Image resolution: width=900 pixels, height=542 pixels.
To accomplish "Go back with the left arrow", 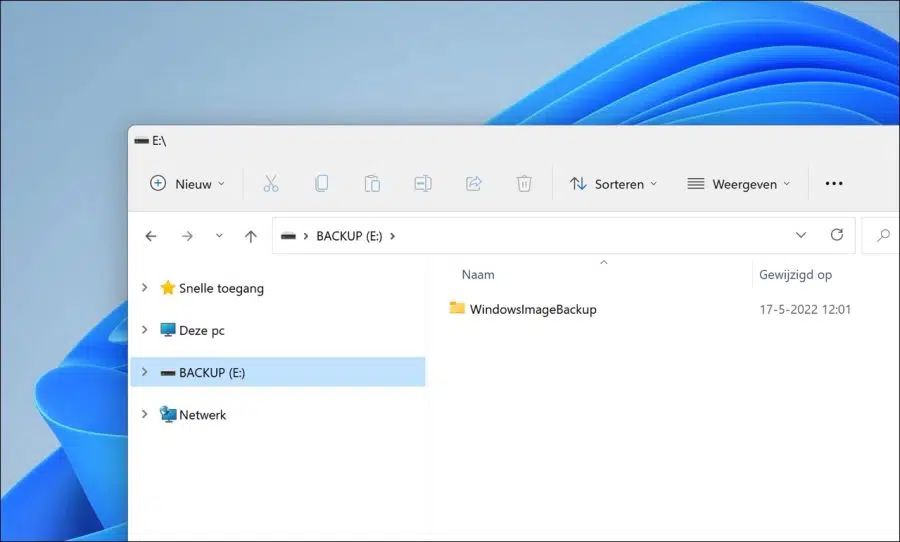I will pos(151,236).
